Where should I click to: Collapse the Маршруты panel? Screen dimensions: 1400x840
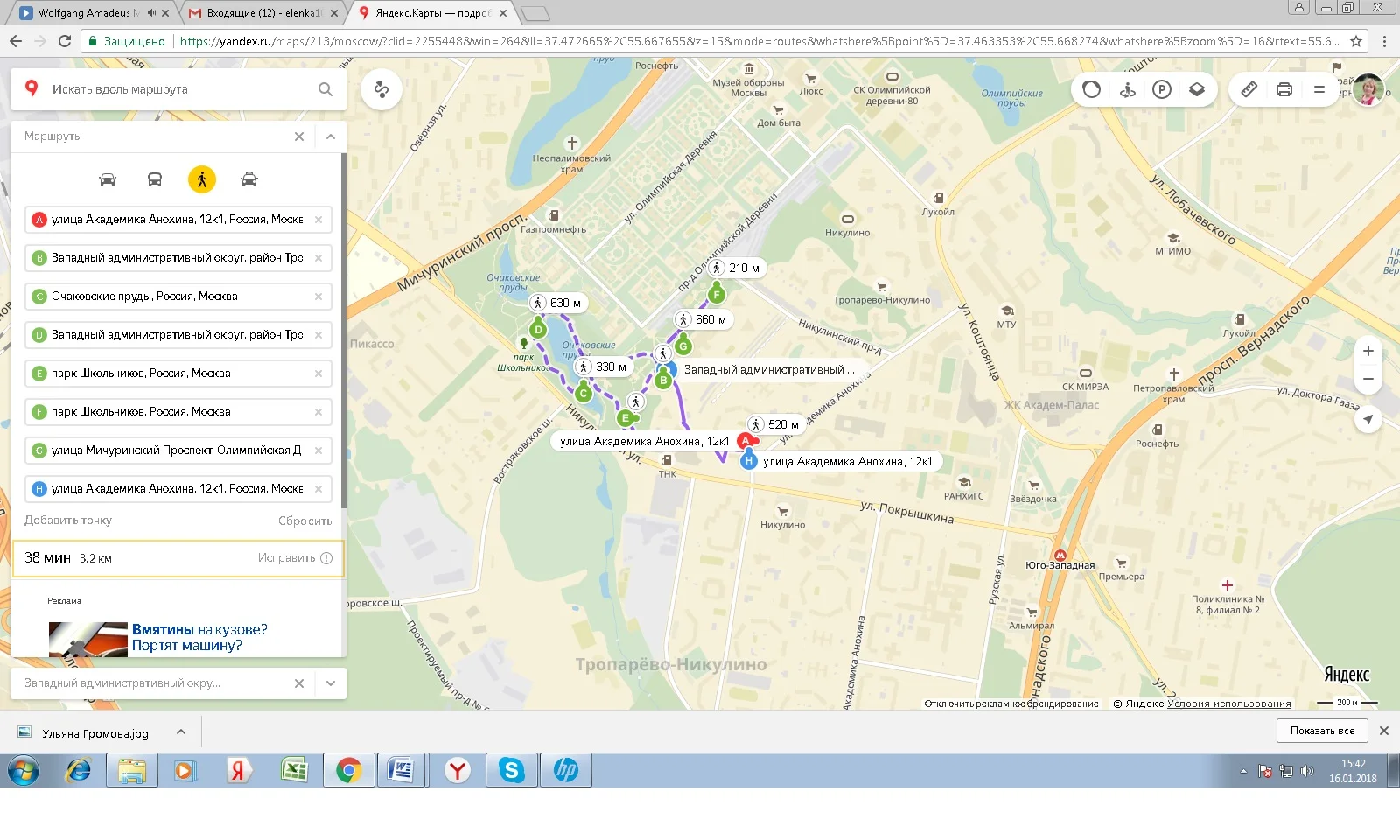pos(331,136)
